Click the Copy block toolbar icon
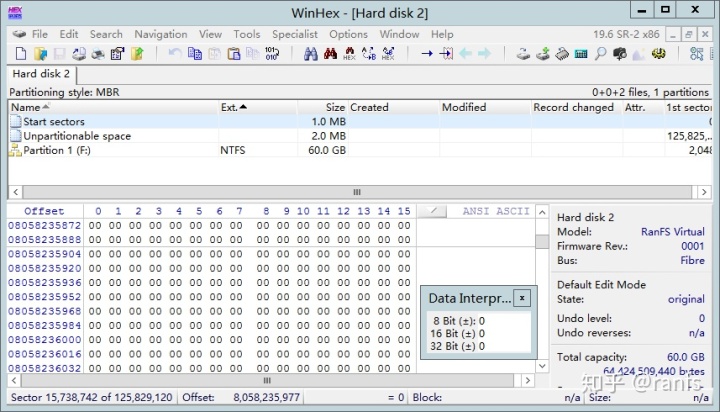This screenshot has height=412, width=720. (195, 54)
